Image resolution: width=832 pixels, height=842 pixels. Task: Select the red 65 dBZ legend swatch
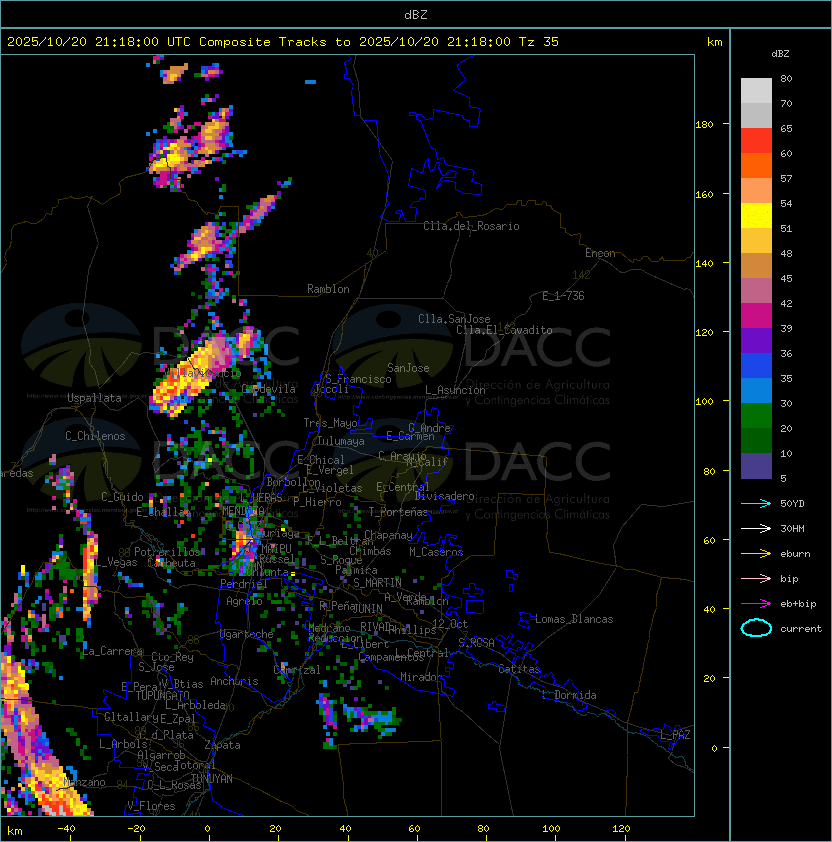point(756,140)
